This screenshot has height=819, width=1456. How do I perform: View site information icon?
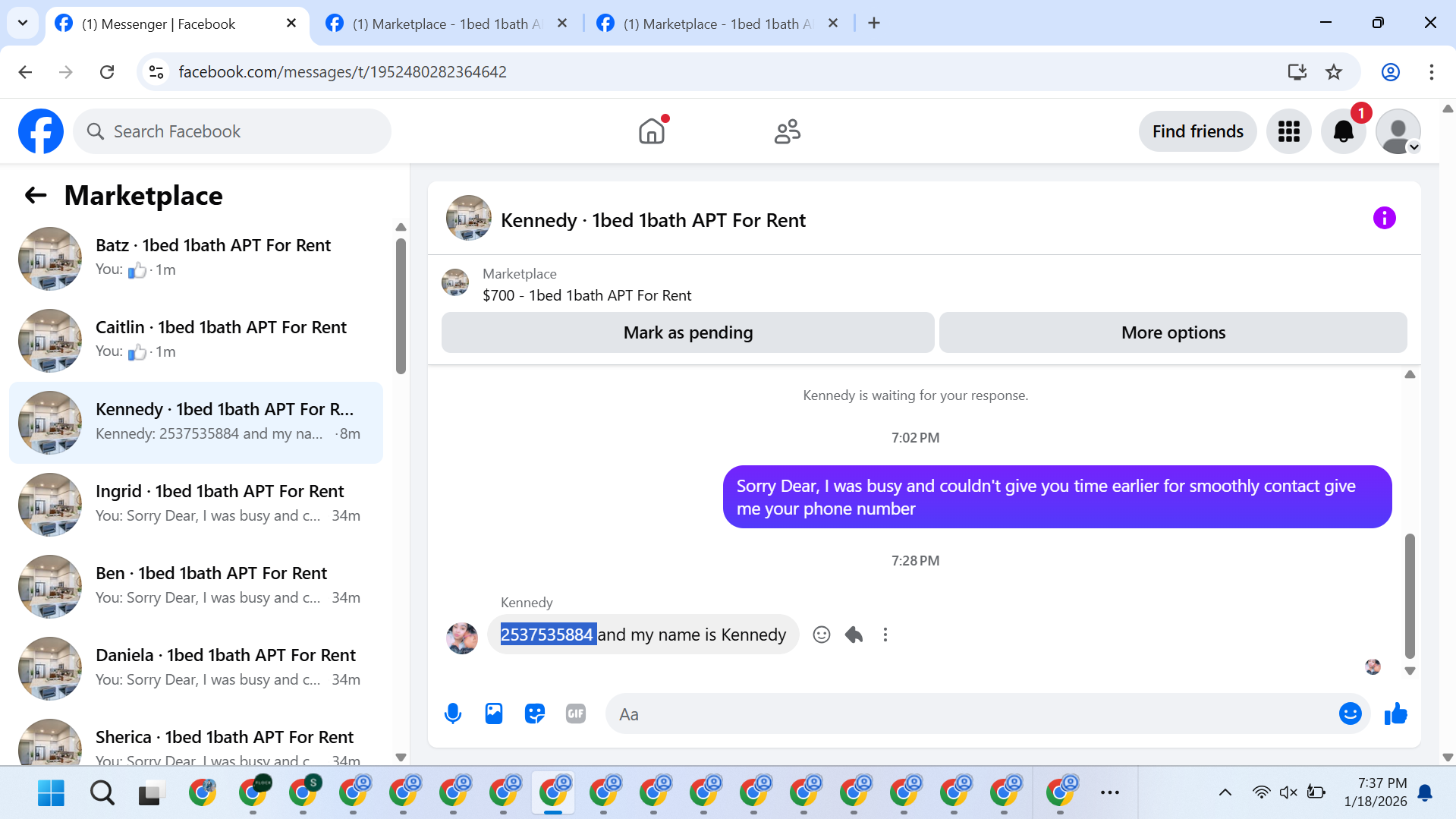click(x=156, y=72)
